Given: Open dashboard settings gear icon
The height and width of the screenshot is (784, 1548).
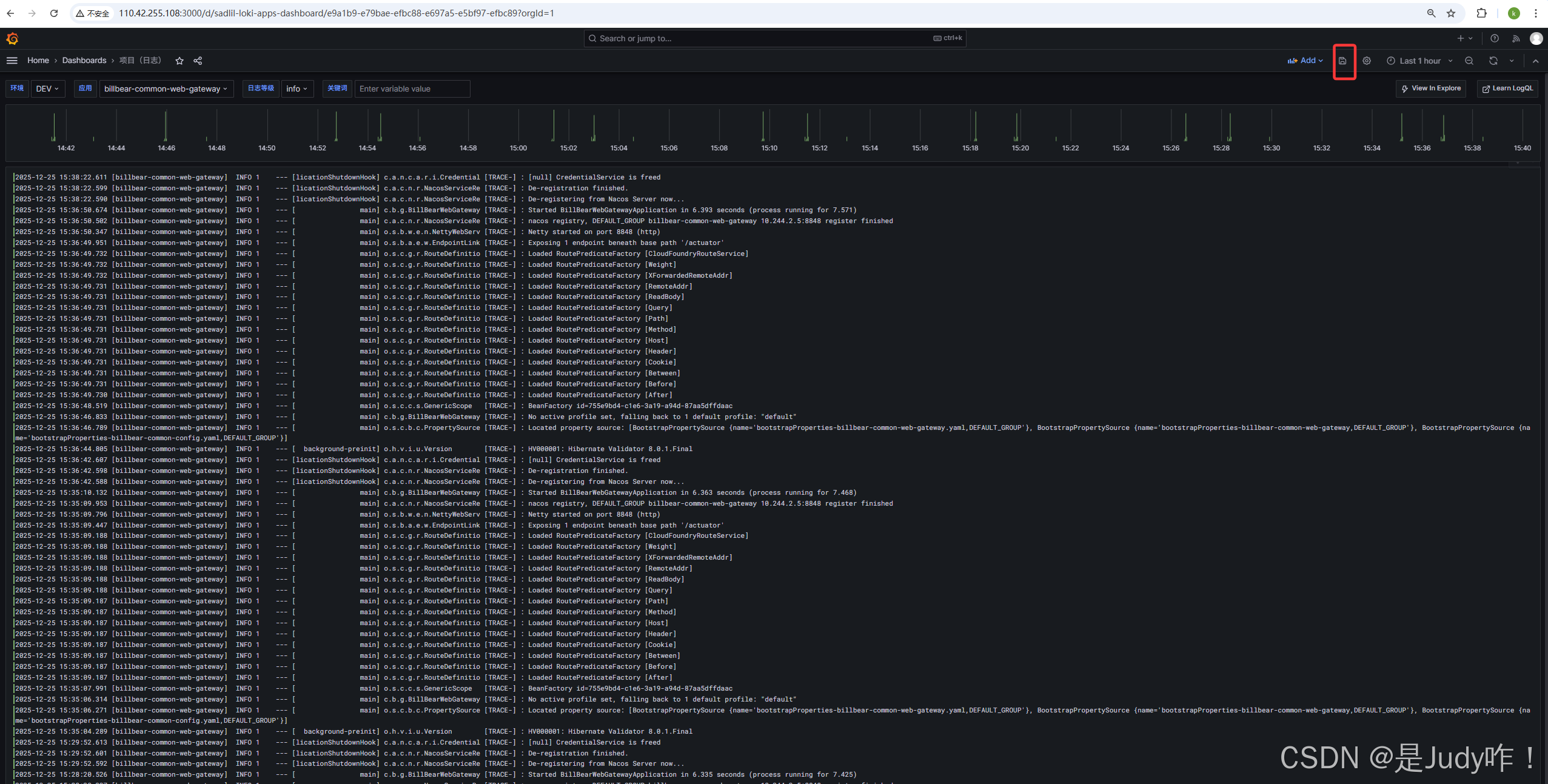Looking at the screenshot, I should (x=1367, y=61).
